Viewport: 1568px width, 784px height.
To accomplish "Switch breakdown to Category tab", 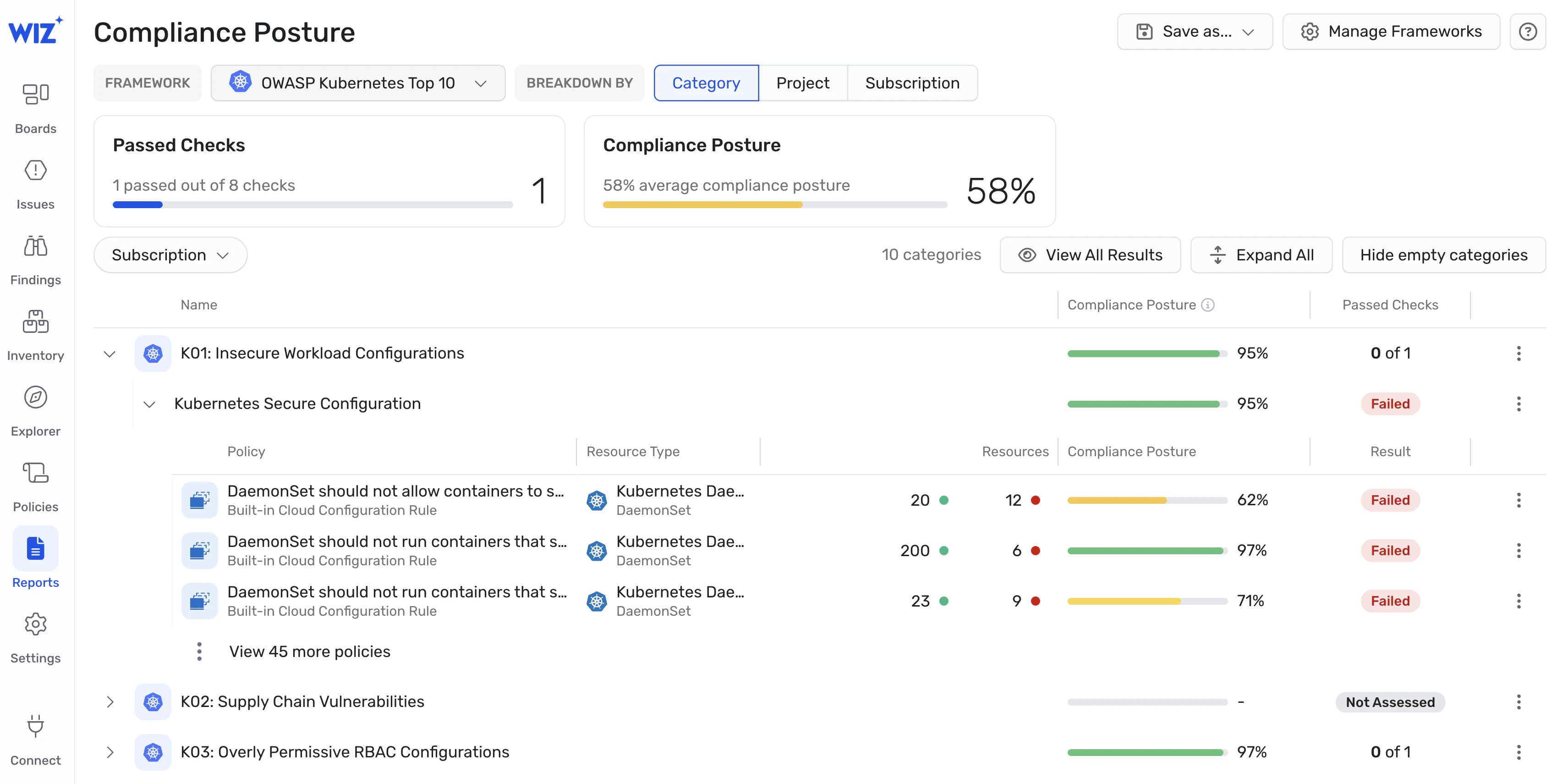I will [706, 83].
